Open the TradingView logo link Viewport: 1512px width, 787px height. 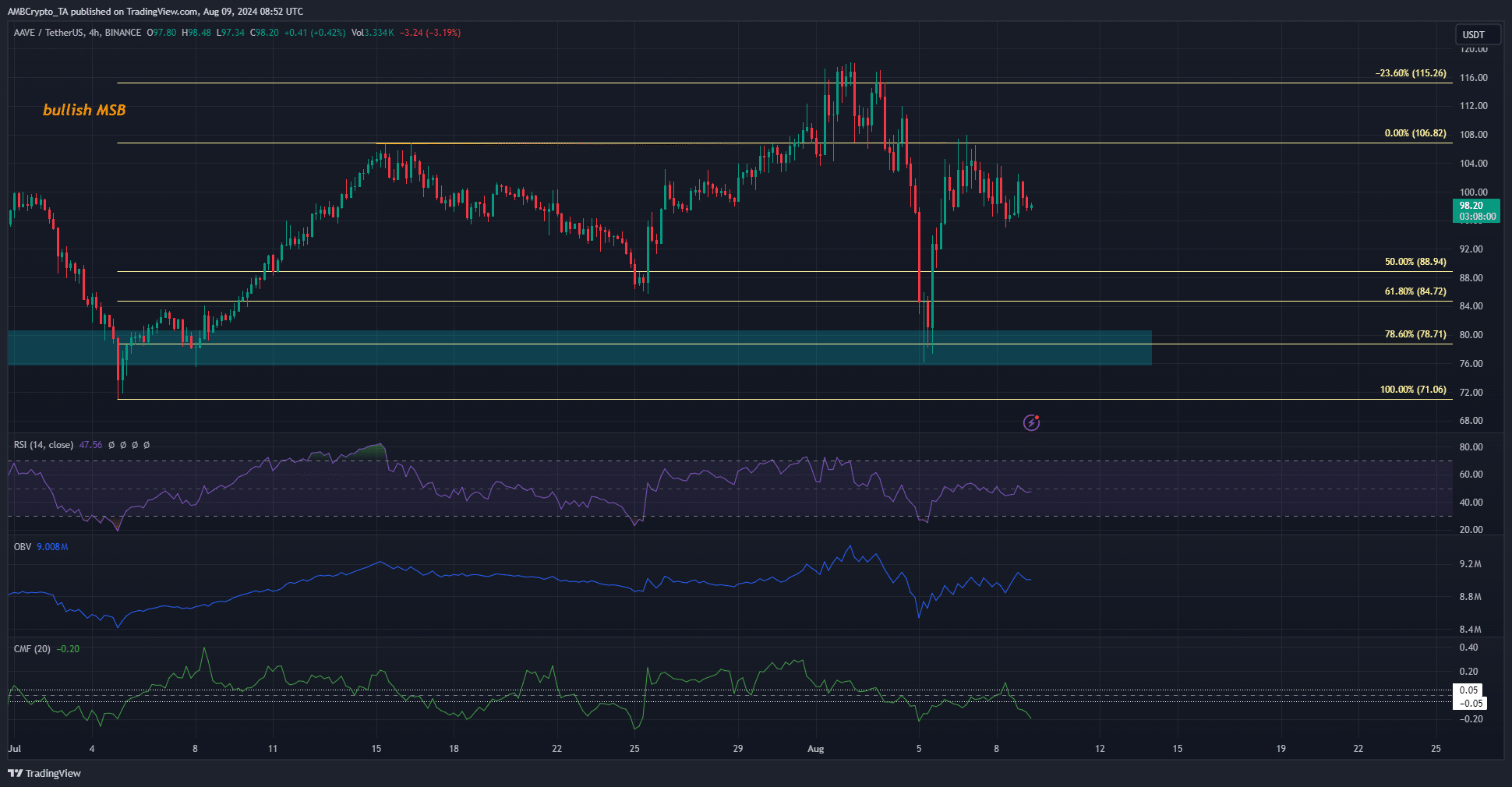[x=44, y=773]
